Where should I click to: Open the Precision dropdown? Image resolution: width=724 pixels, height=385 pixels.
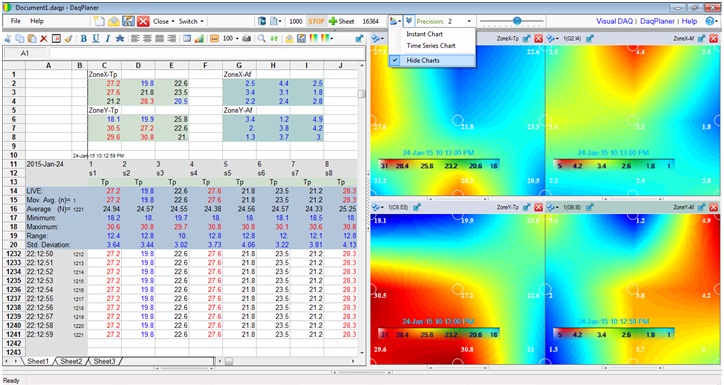tap(459, 21)
